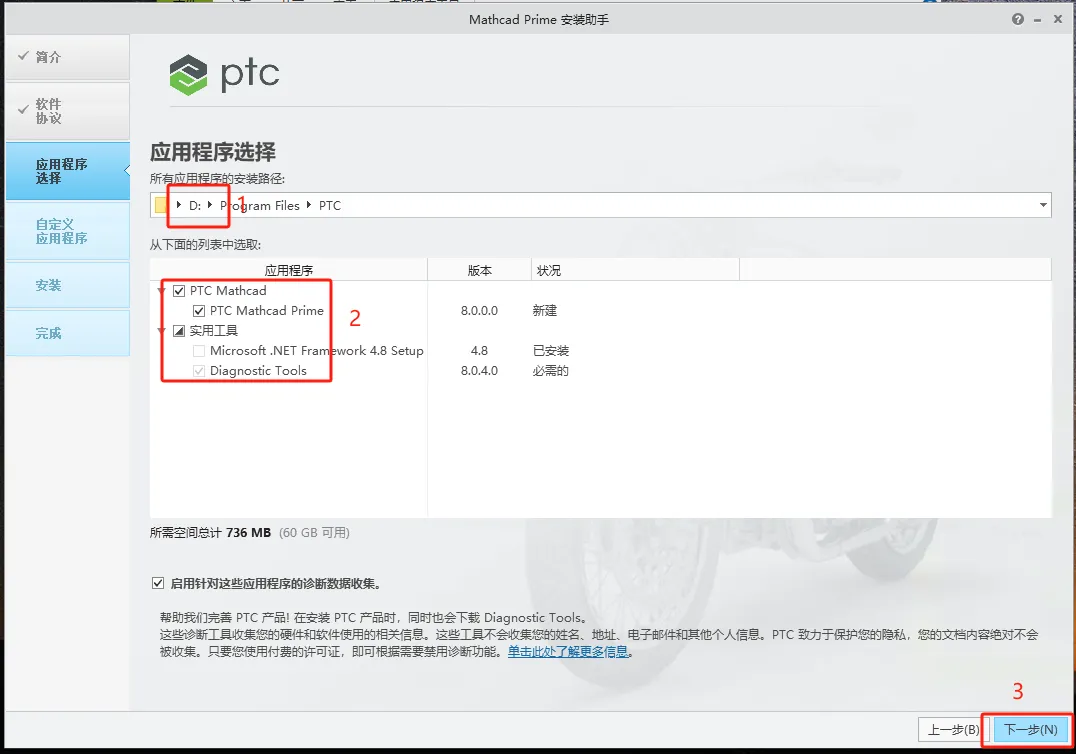Minimize the Mathcad Prime installer window
Image resolution: width=1076 pixels, height=754 pixels.
1038,20
